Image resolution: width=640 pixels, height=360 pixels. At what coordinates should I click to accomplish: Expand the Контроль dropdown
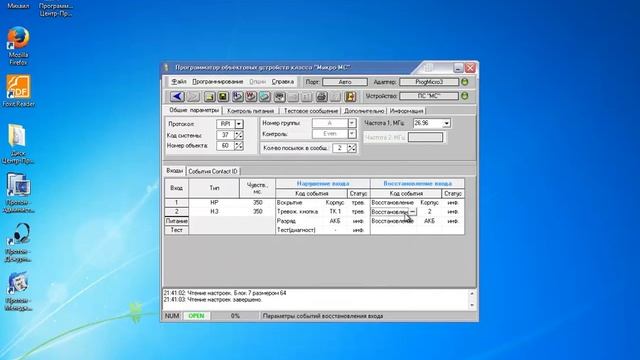pos(352,133)
